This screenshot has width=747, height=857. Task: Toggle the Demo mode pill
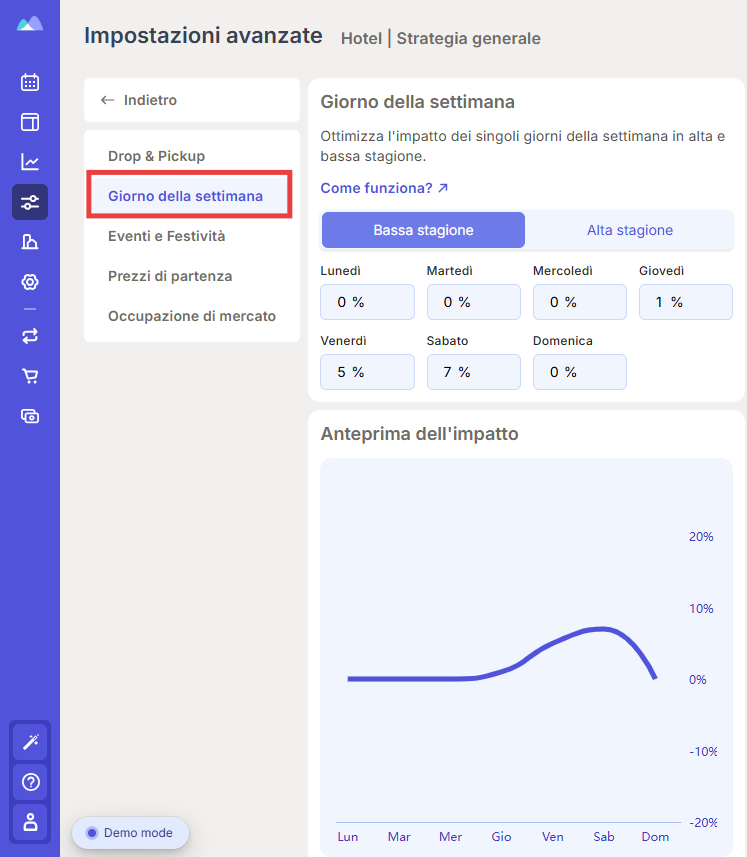tap(130, 833)
